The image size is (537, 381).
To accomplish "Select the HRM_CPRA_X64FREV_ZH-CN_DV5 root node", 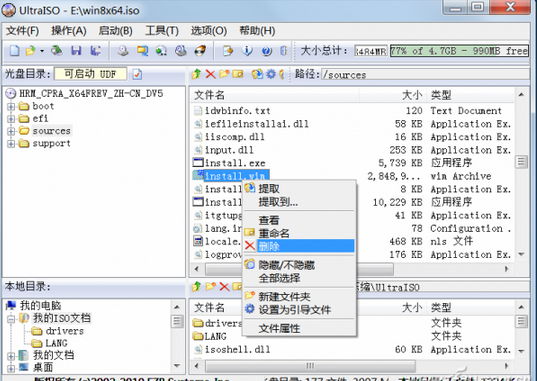I will coord(91,93).
